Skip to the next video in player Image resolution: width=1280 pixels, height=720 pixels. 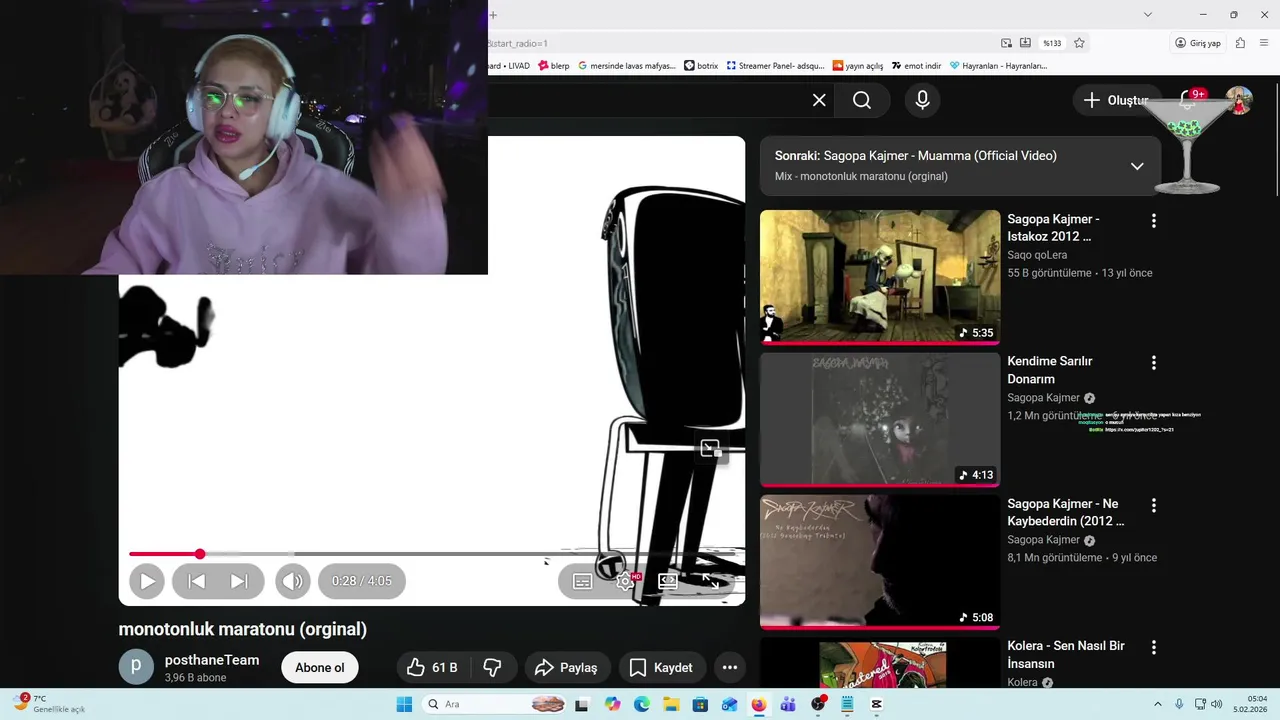point(239,581)
